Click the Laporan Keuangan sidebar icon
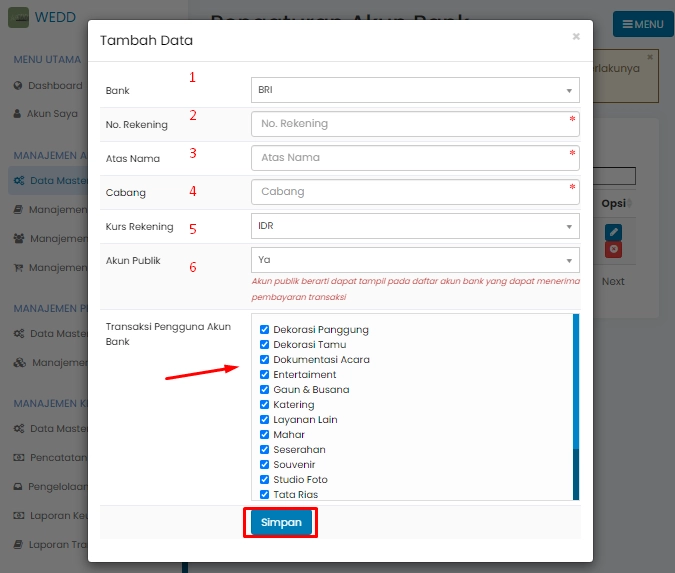Screen dimensions: 675x573 coord(19,516)
